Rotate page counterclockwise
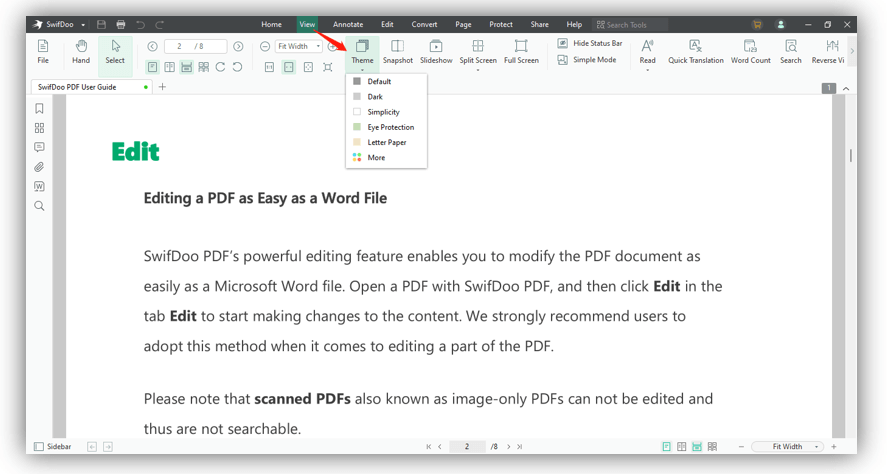 238,67
